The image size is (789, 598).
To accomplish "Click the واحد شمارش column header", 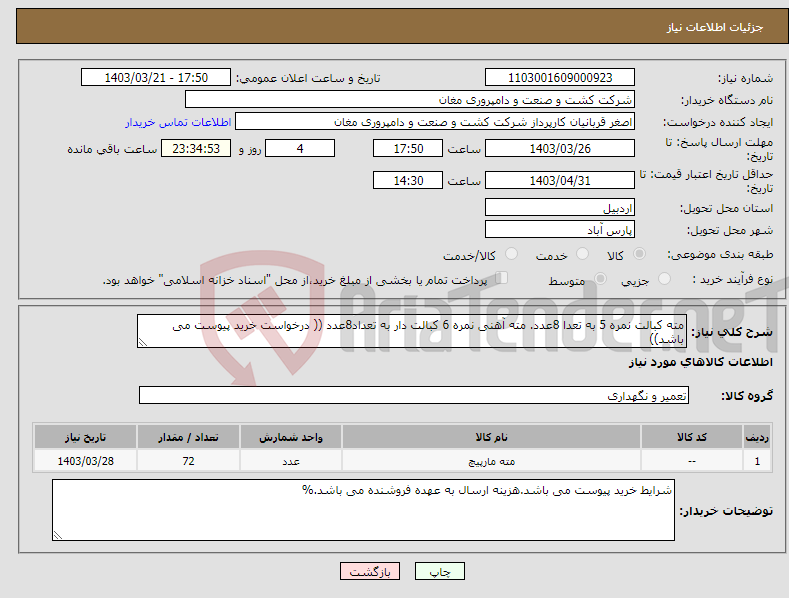I will [x=291, y=437].
